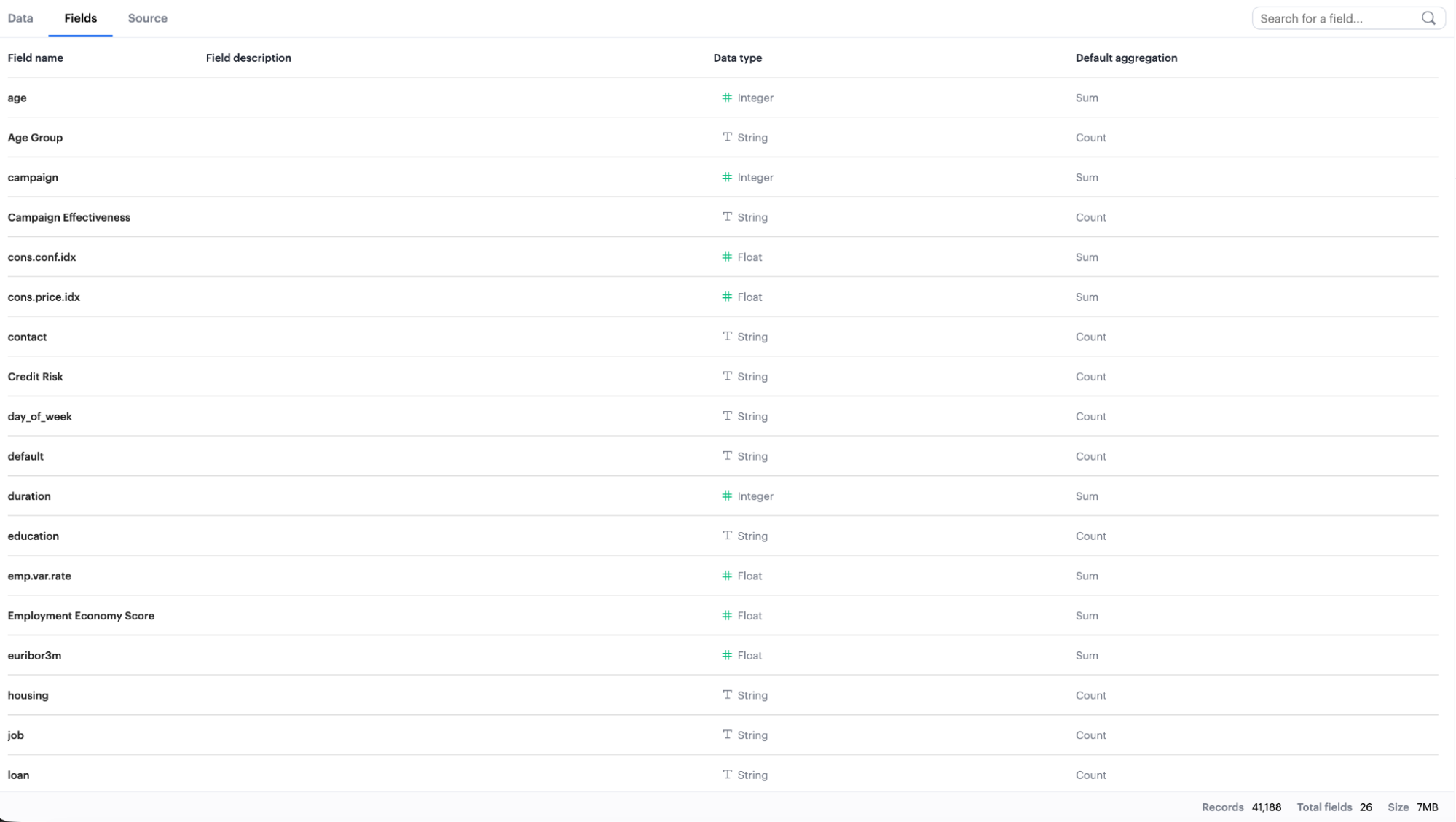Screen dimensions: 1456x822
Task: Open the Source tab
Action: (147, 18)
